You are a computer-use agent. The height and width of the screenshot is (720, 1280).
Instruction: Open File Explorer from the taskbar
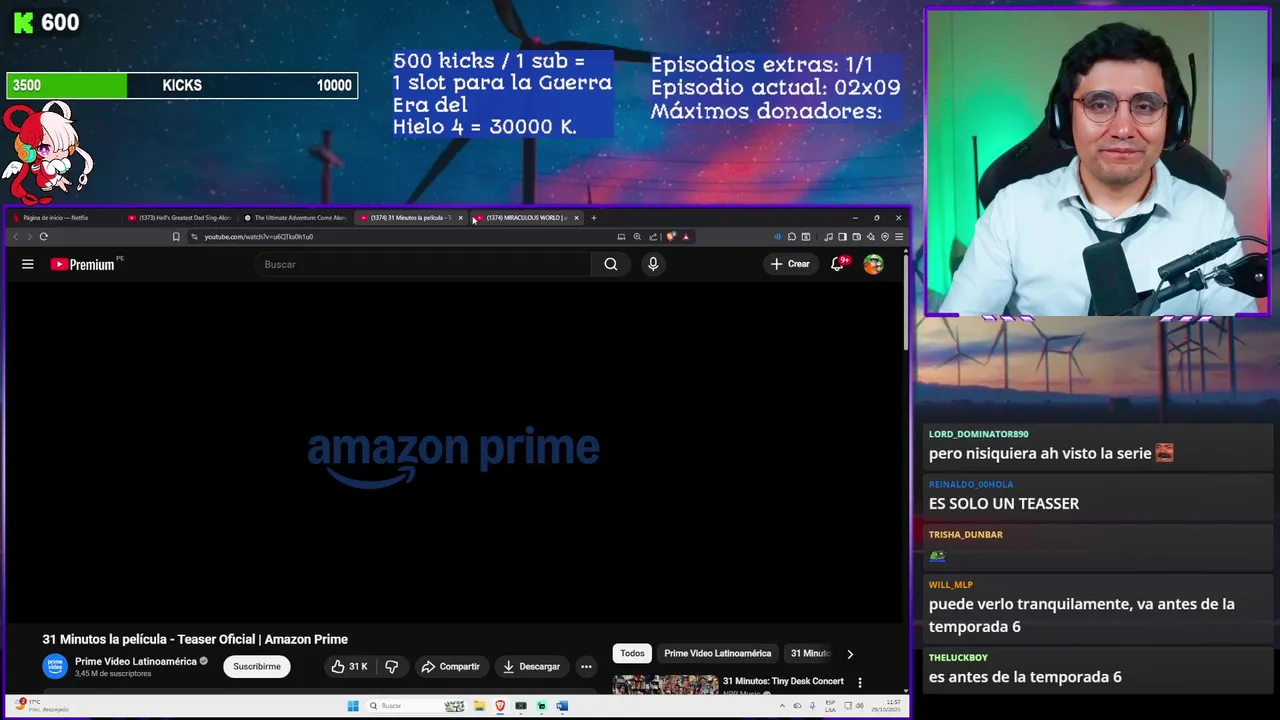(479, 706)
